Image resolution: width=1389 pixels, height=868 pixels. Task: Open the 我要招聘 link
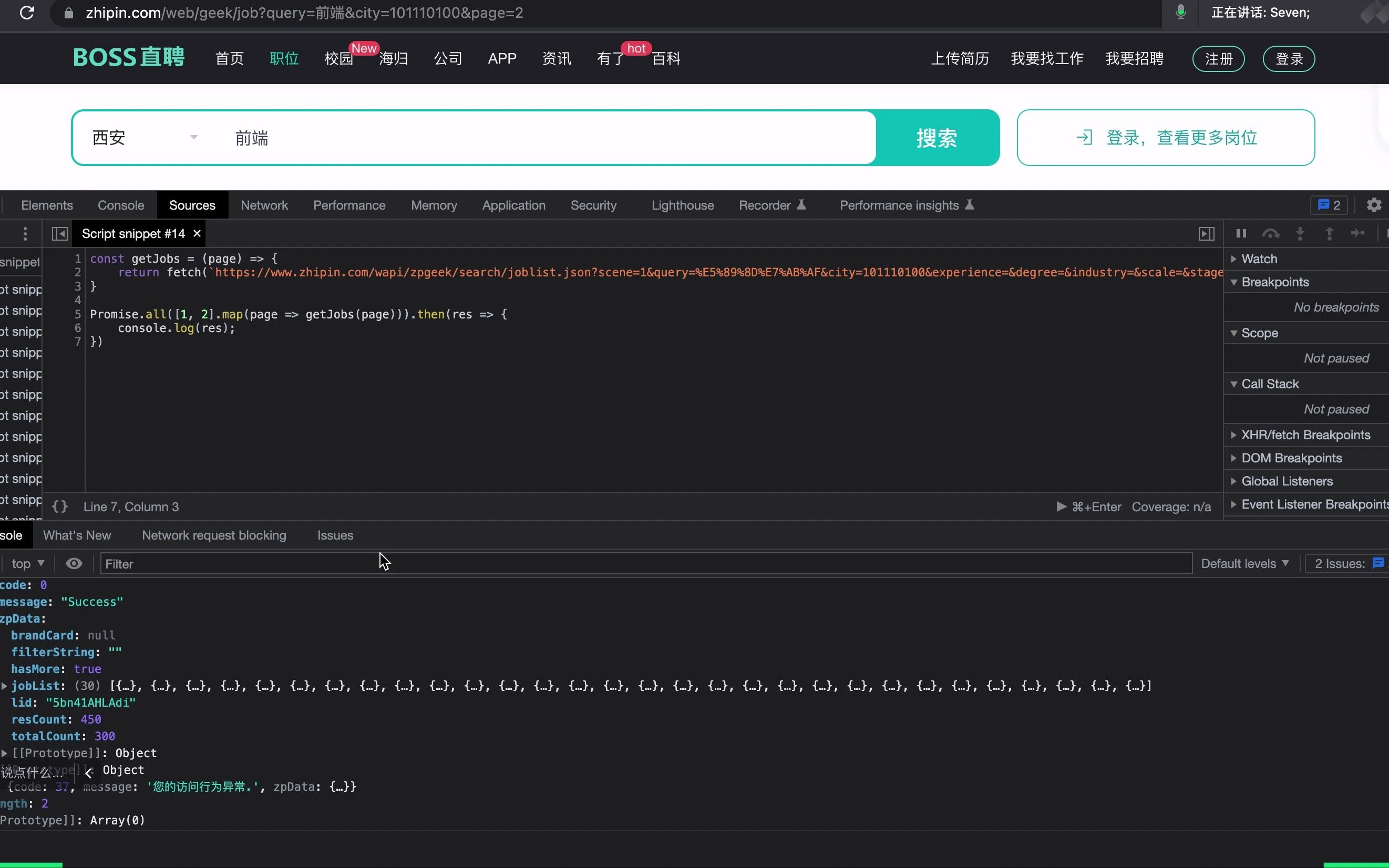click(1135, 58)
